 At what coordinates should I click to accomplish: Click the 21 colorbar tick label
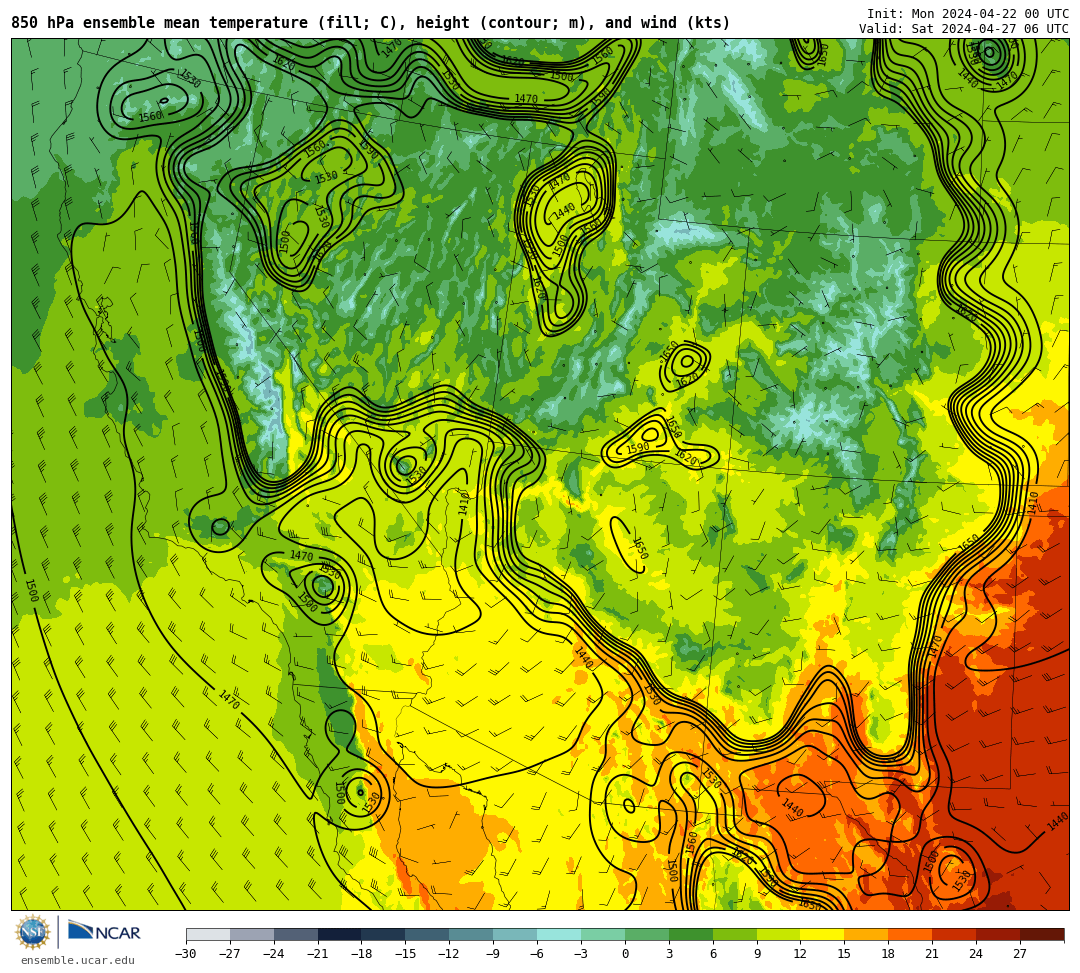click(x=933, y=954)
